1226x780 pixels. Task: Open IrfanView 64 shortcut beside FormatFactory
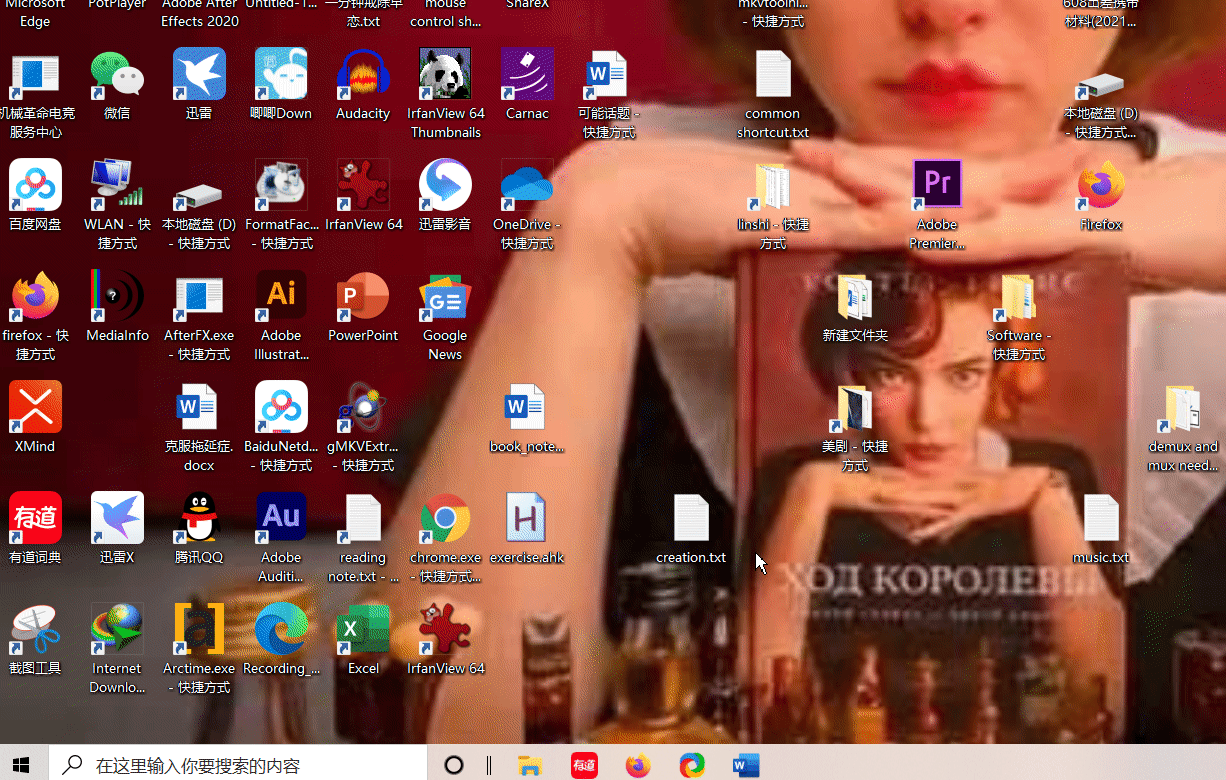pos(363,185)
